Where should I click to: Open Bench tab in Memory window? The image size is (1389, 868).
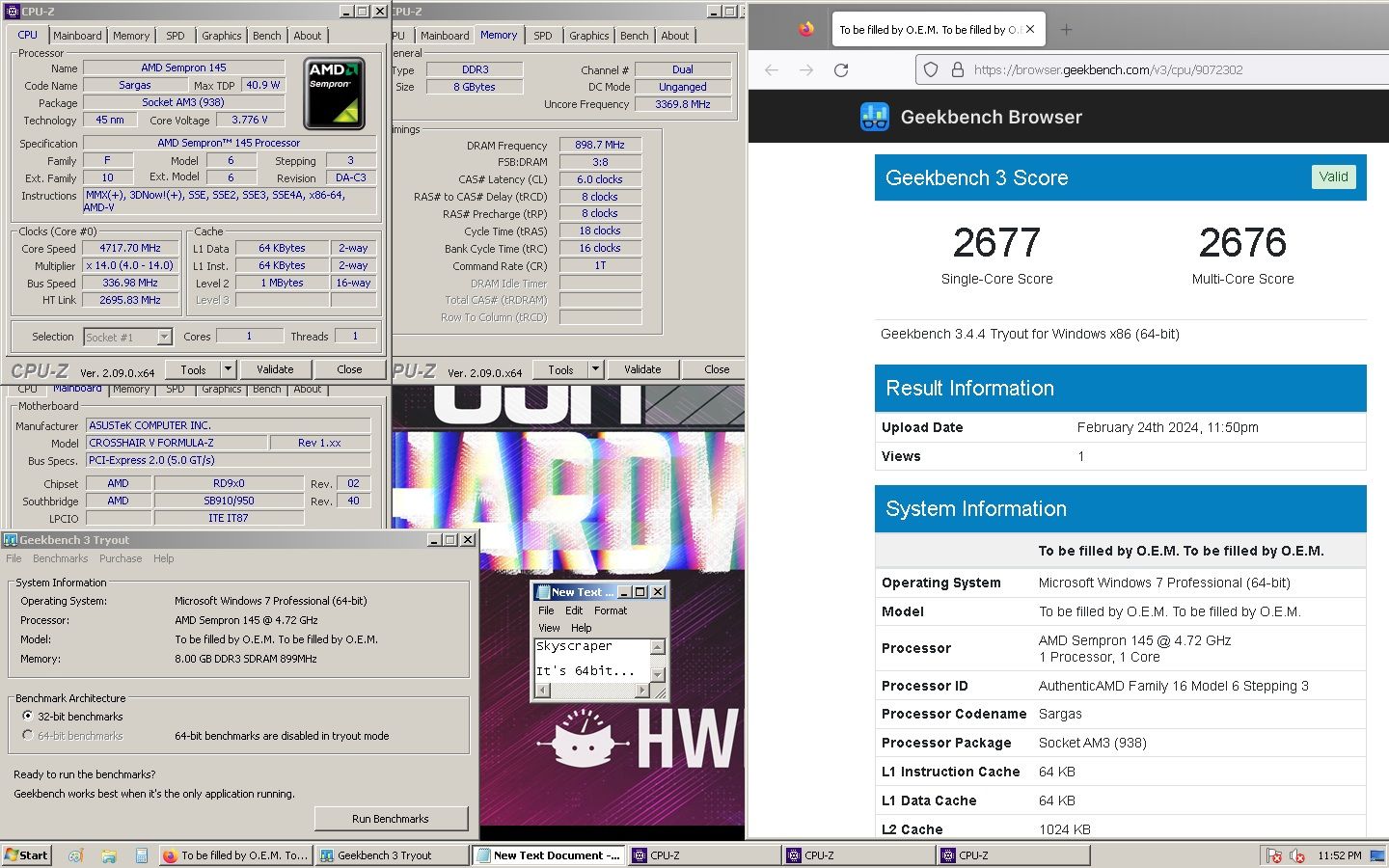(634, 36)
